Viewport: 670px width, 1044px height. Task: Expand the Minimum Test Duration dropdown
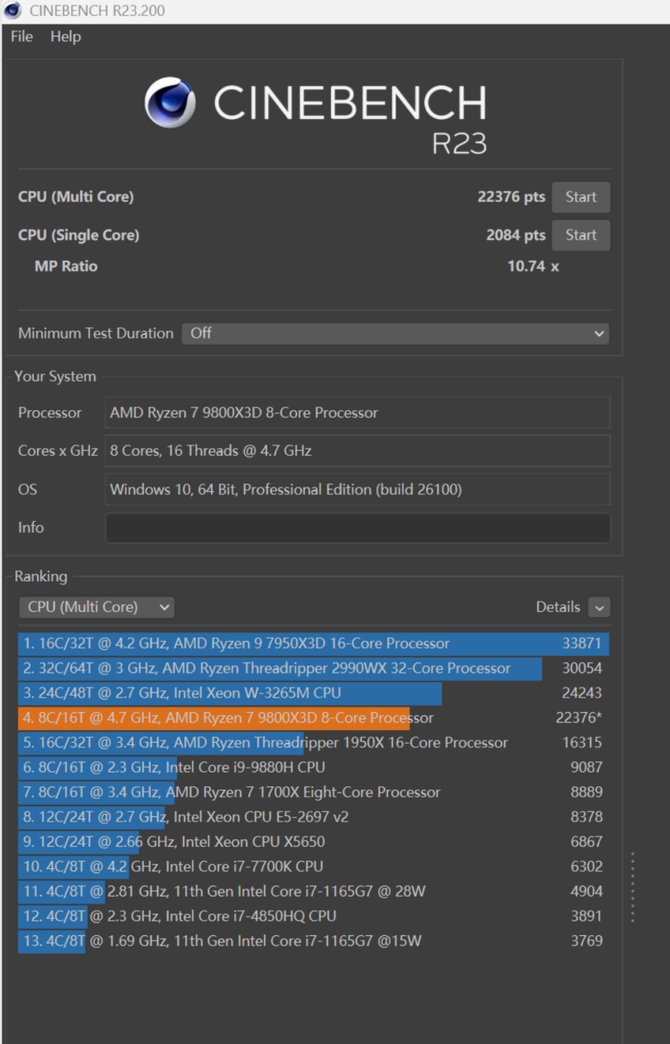pyautogui.click(x=396, y=333)
